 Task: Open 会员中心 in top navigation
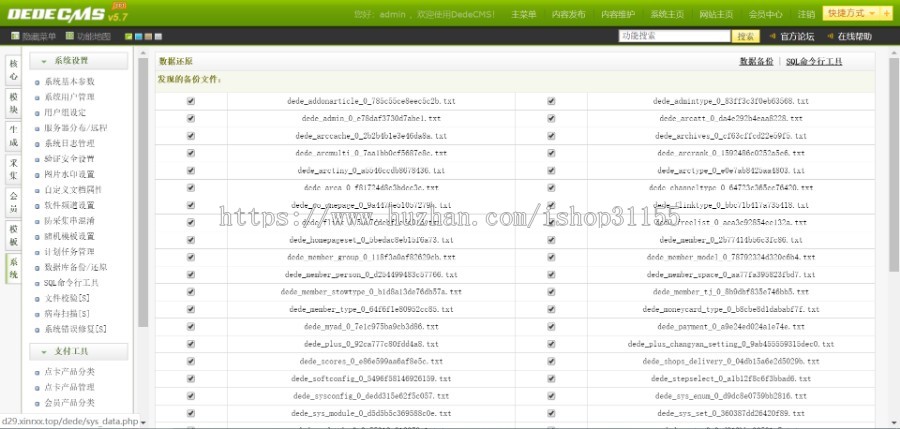tap(765, 14)
